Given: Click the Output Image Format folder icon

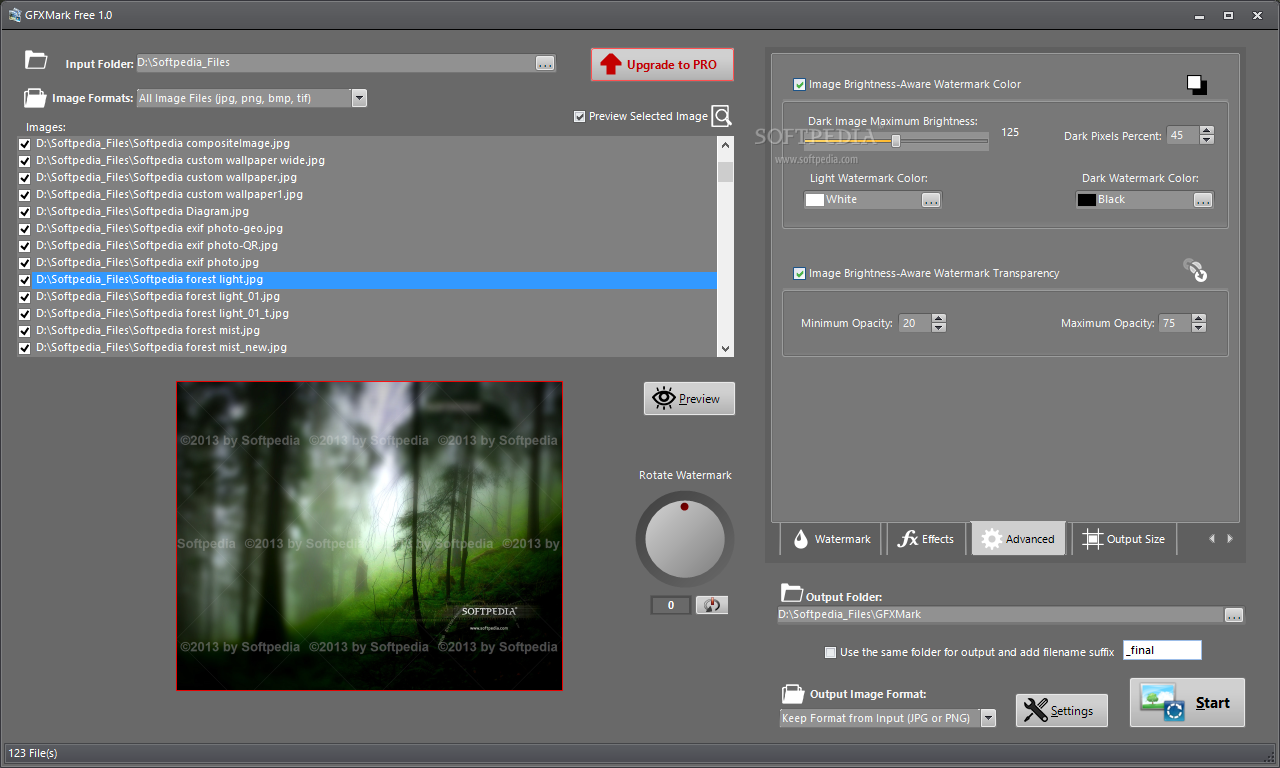Looking at the screenshot, I should coord(793,693).
